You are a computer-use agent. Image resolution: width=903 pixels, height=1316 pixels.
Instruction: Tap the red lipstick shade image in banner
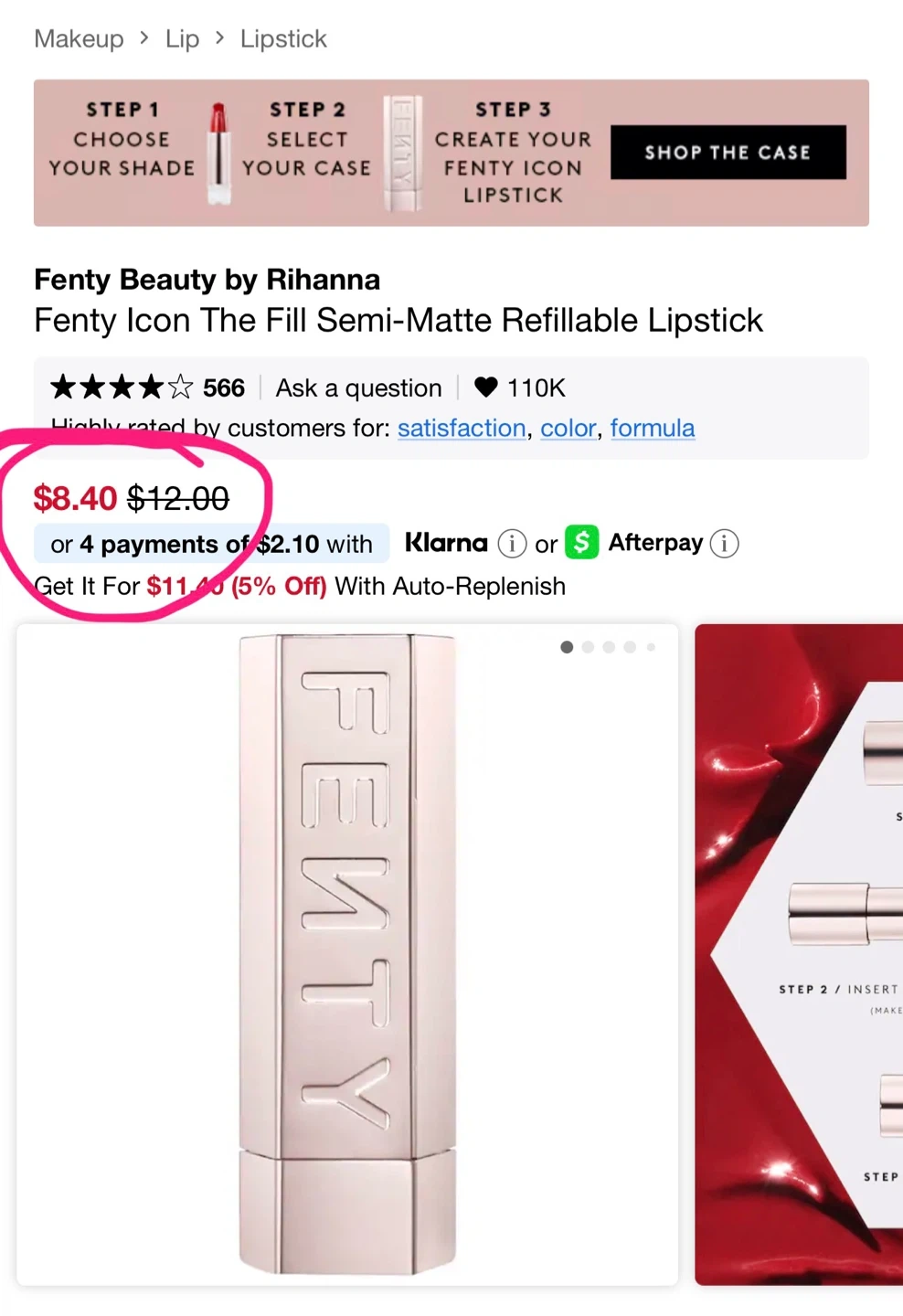pos(218,153)
